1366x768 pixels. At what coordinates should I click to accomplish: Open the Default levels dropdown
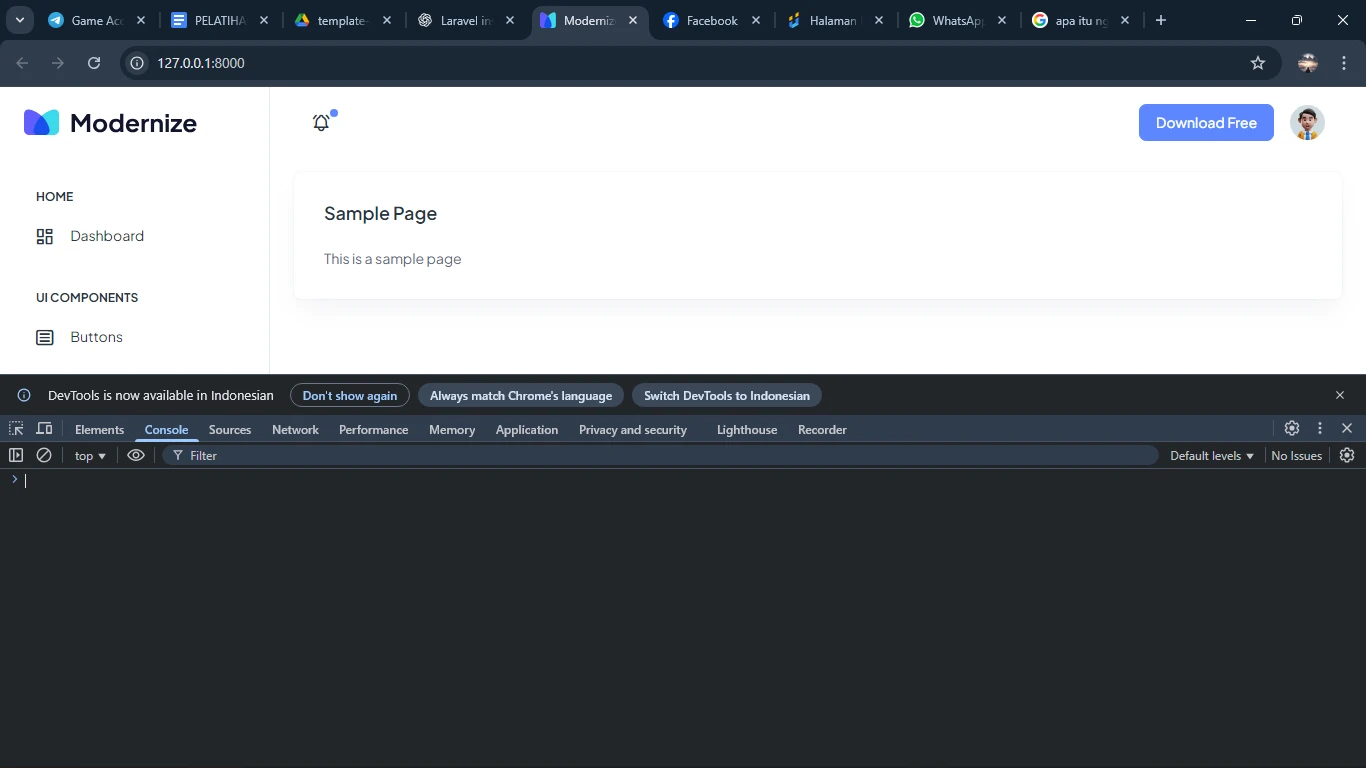click(1211, 456)
